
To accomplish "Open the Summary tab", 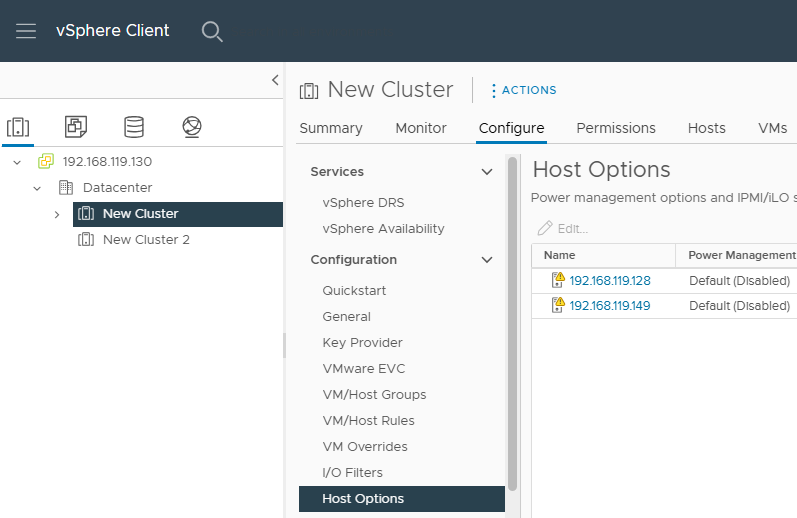I will (x=331, y=128).
